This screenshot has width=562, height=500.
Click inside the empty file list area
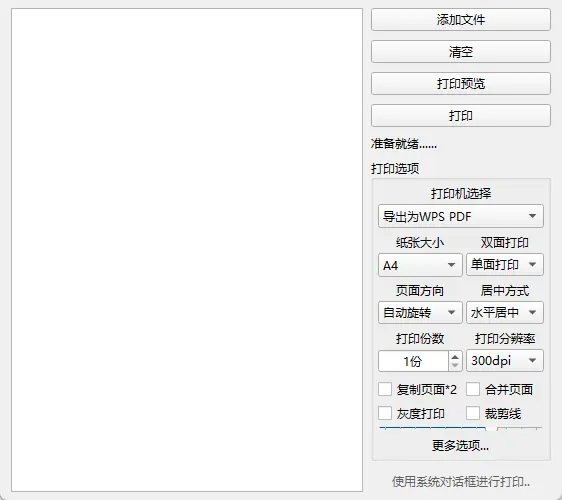point(187,250)
